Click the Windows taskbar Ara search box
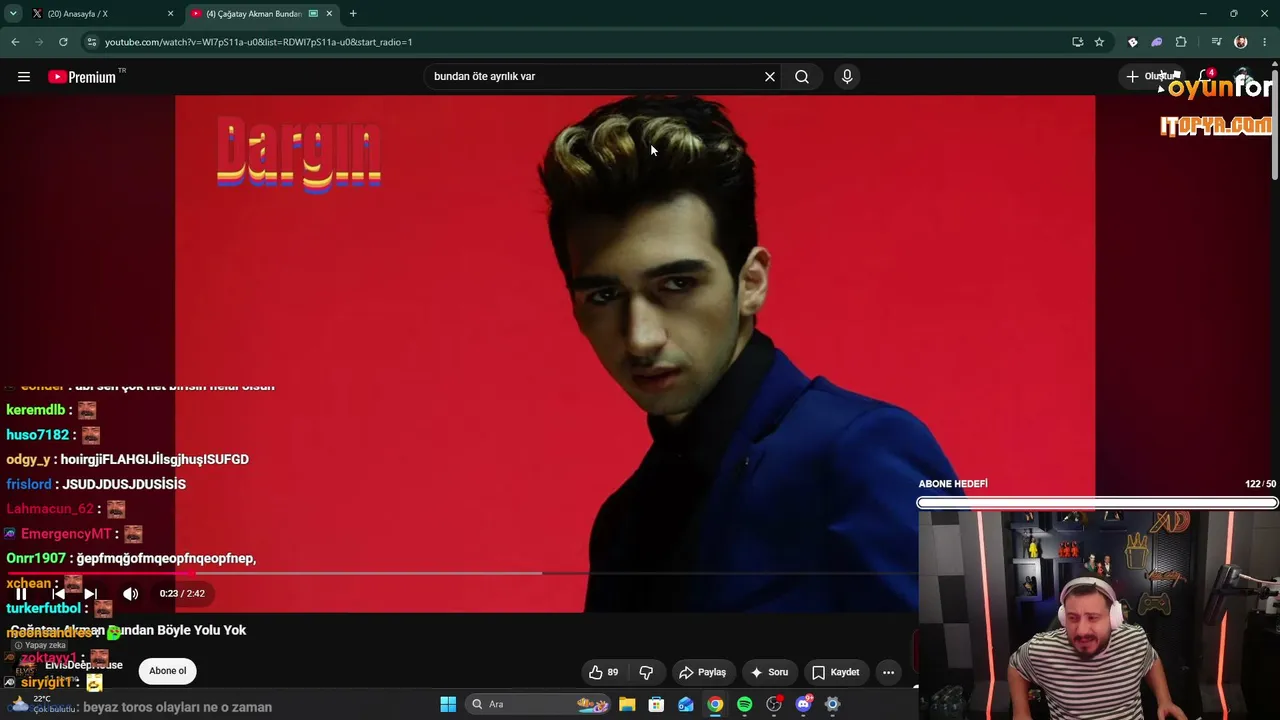Viewport: 1280px width, 720px height. tap(540, 704)
